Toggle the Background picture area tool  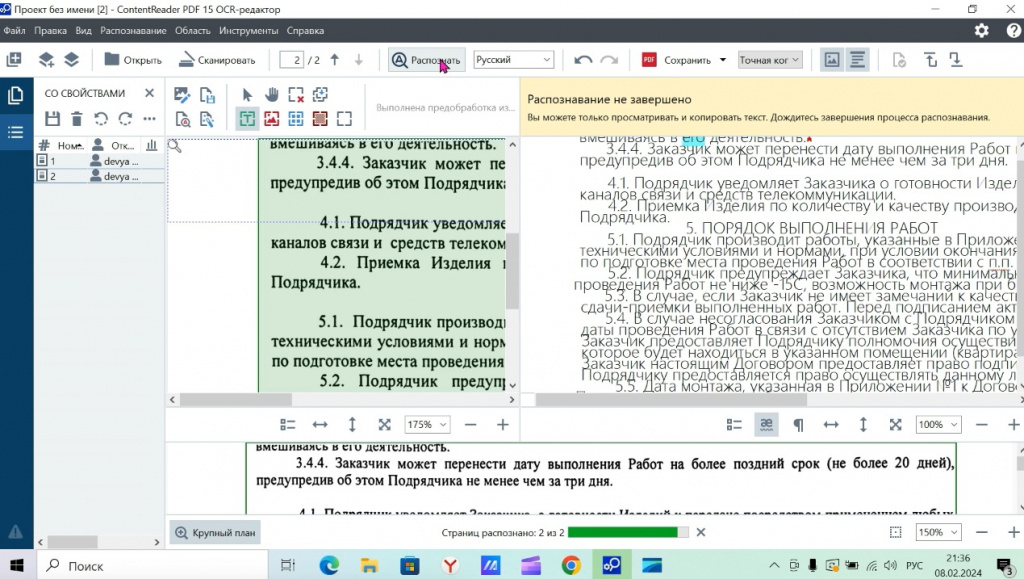tap(320, 119)
